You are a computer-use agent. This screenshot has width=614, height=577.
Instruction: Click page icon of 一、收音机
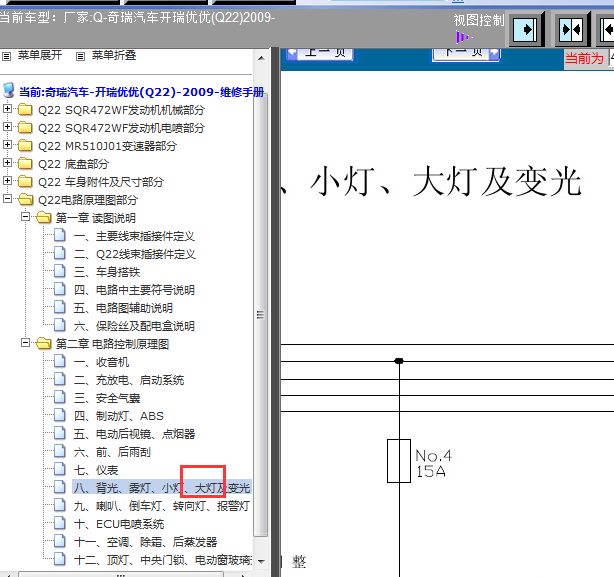tap(60, 361)
